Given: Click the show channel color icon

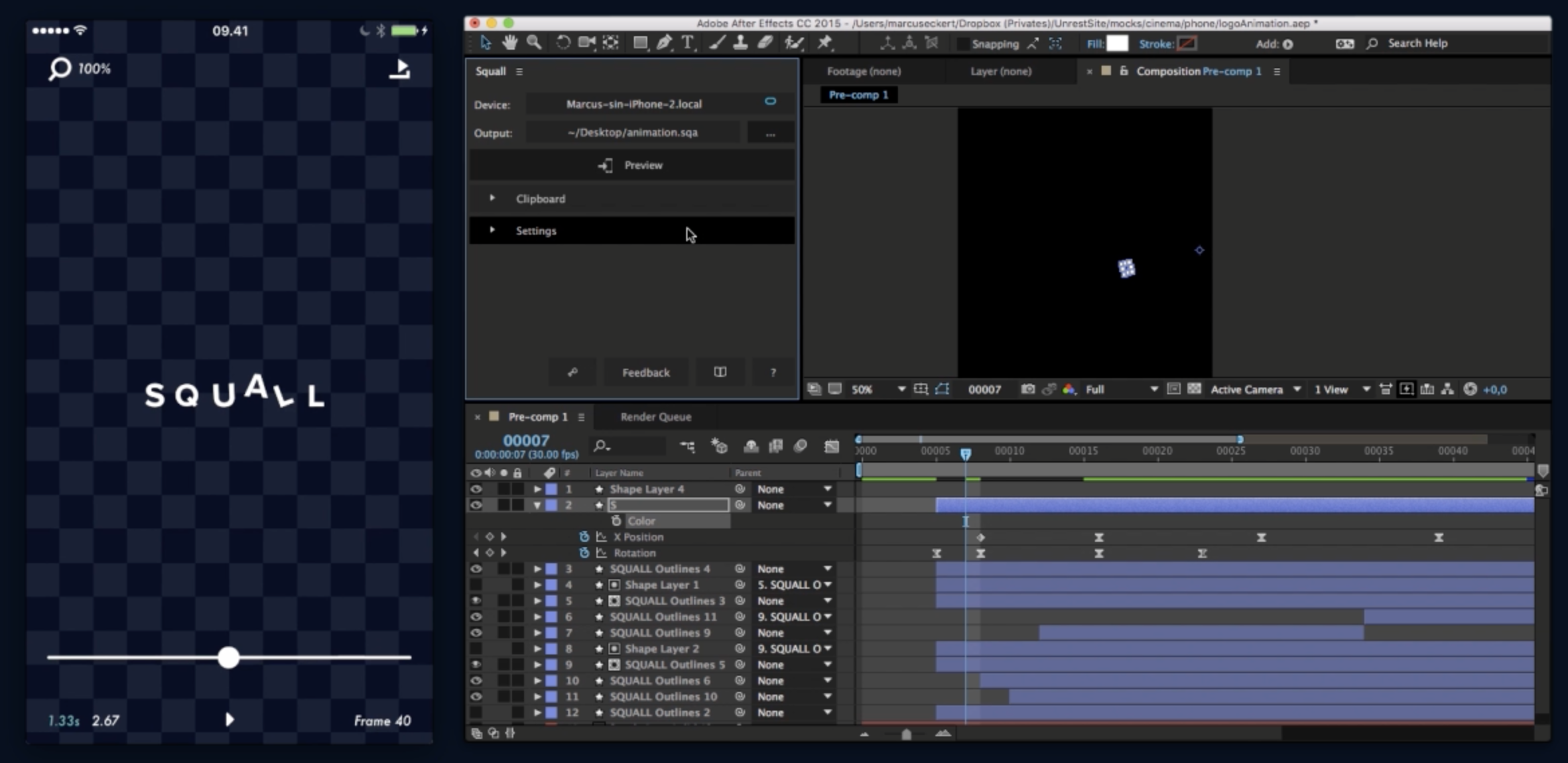Looking at the screenshot, I should pyautogui.click(x=1069, y=389).
